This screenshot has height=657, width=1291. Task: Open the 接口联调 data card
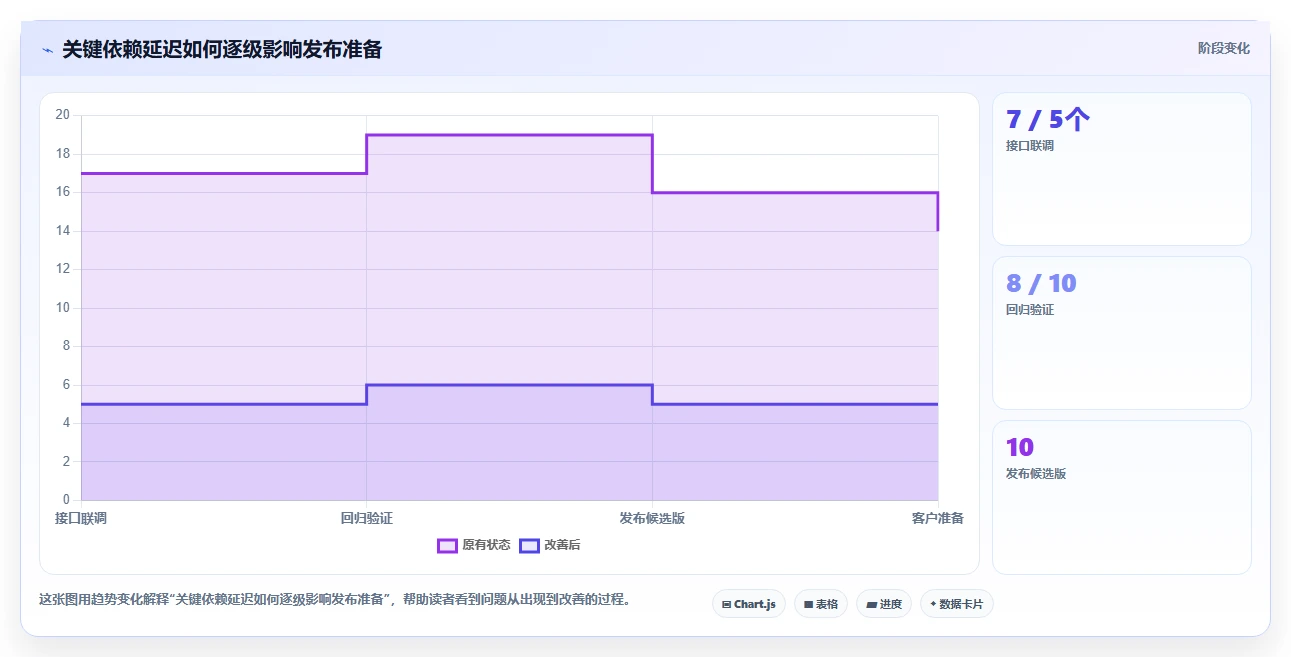(1121, 169)
